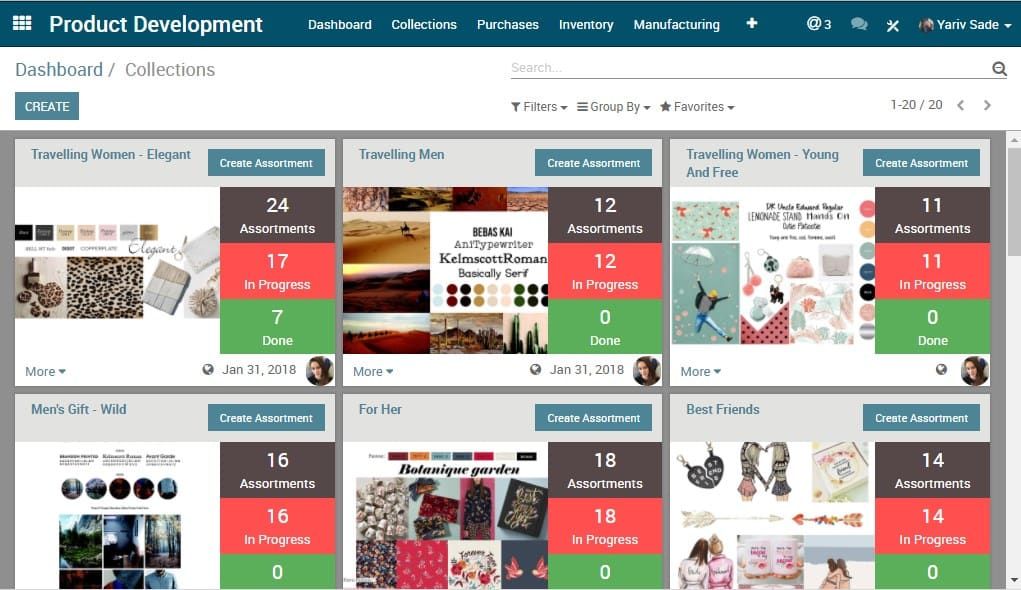The width and height of the screenshot is (1021, 590).
Task: Expand the Filters dropdown
Action: pos(539,107)
